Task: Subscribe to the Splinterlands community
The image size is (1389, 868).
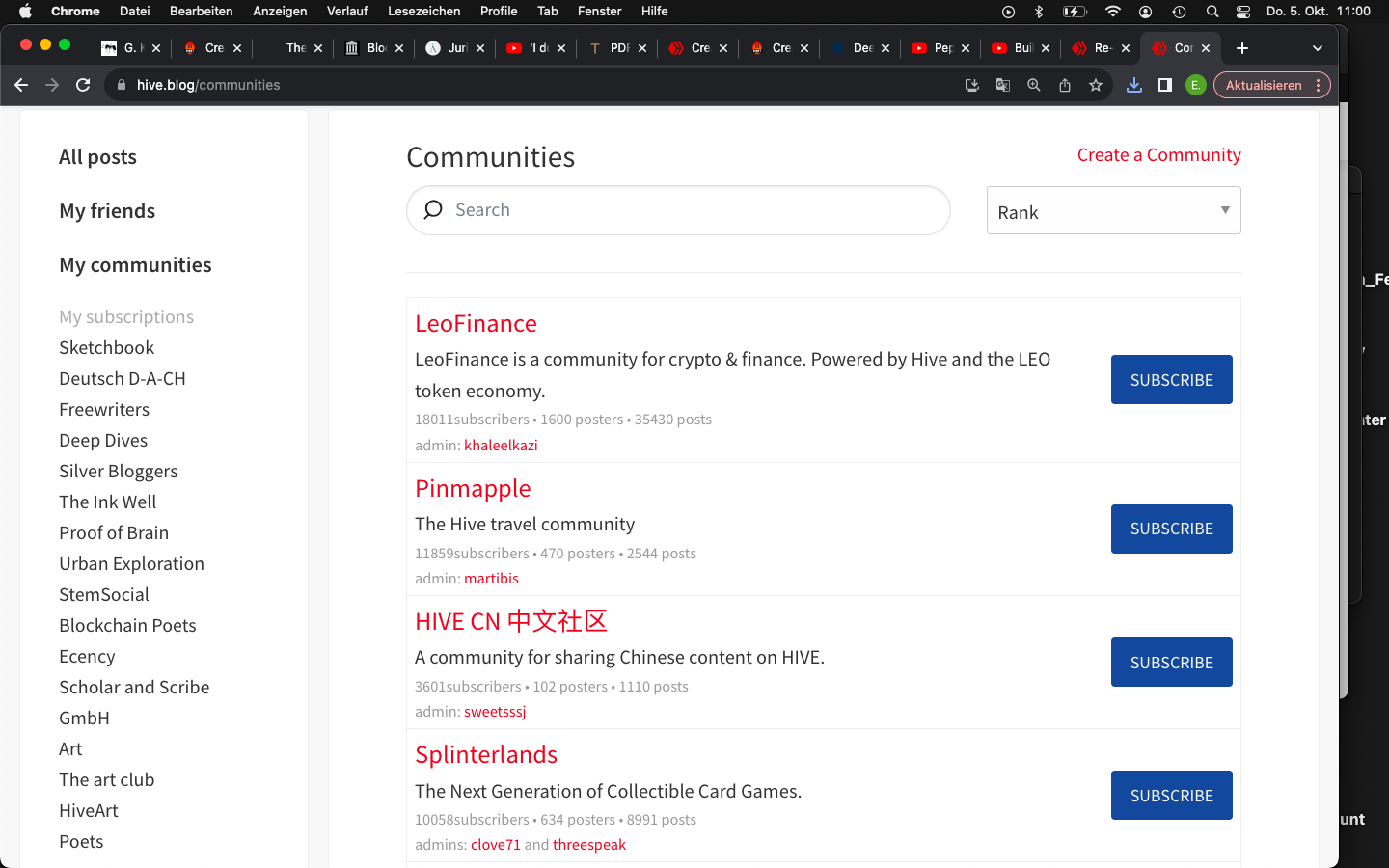Action: coord(1172,796)
